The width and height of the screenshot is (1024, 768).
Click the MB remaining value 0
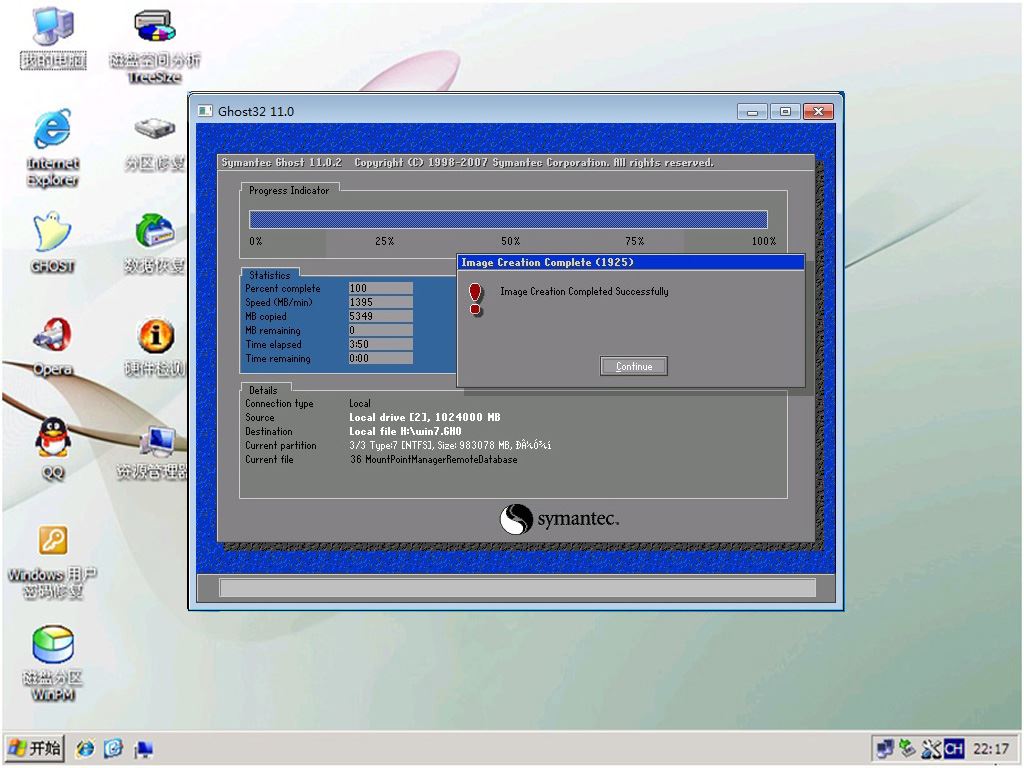(x=380, y=330)
